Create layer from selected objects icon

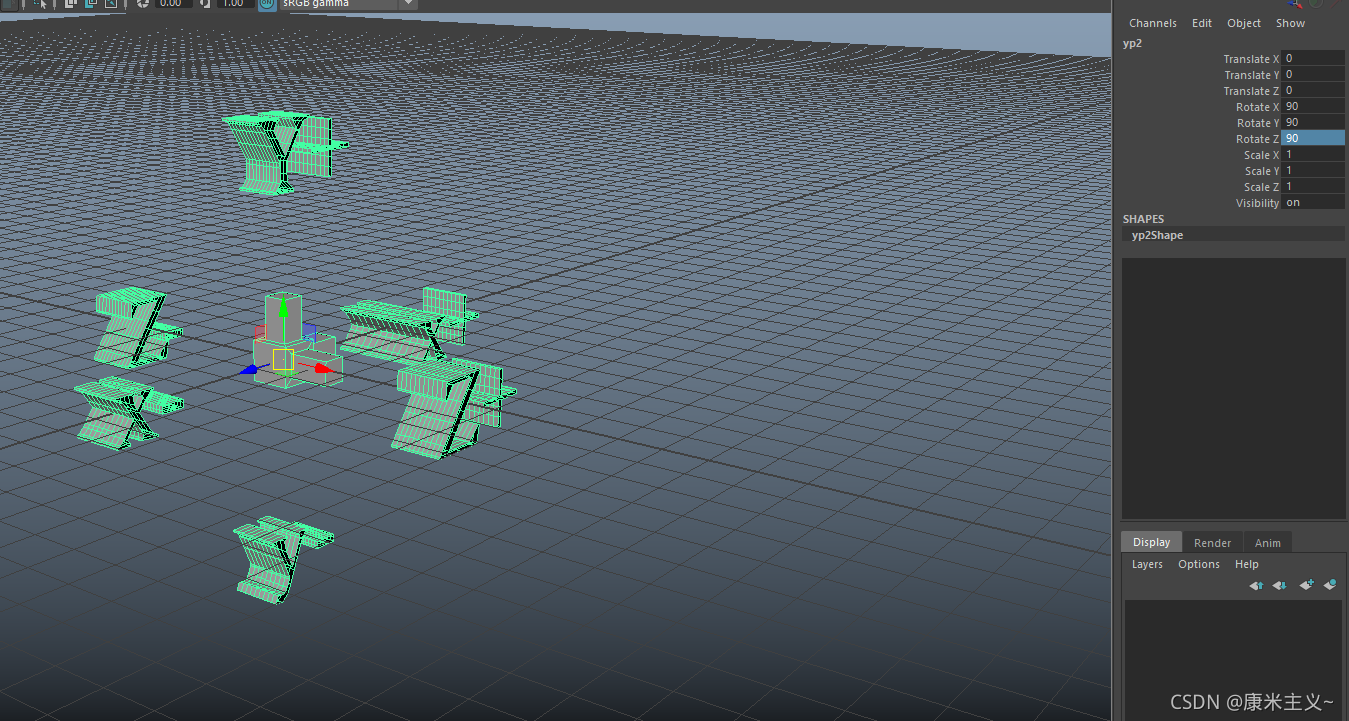[1330, 585]
